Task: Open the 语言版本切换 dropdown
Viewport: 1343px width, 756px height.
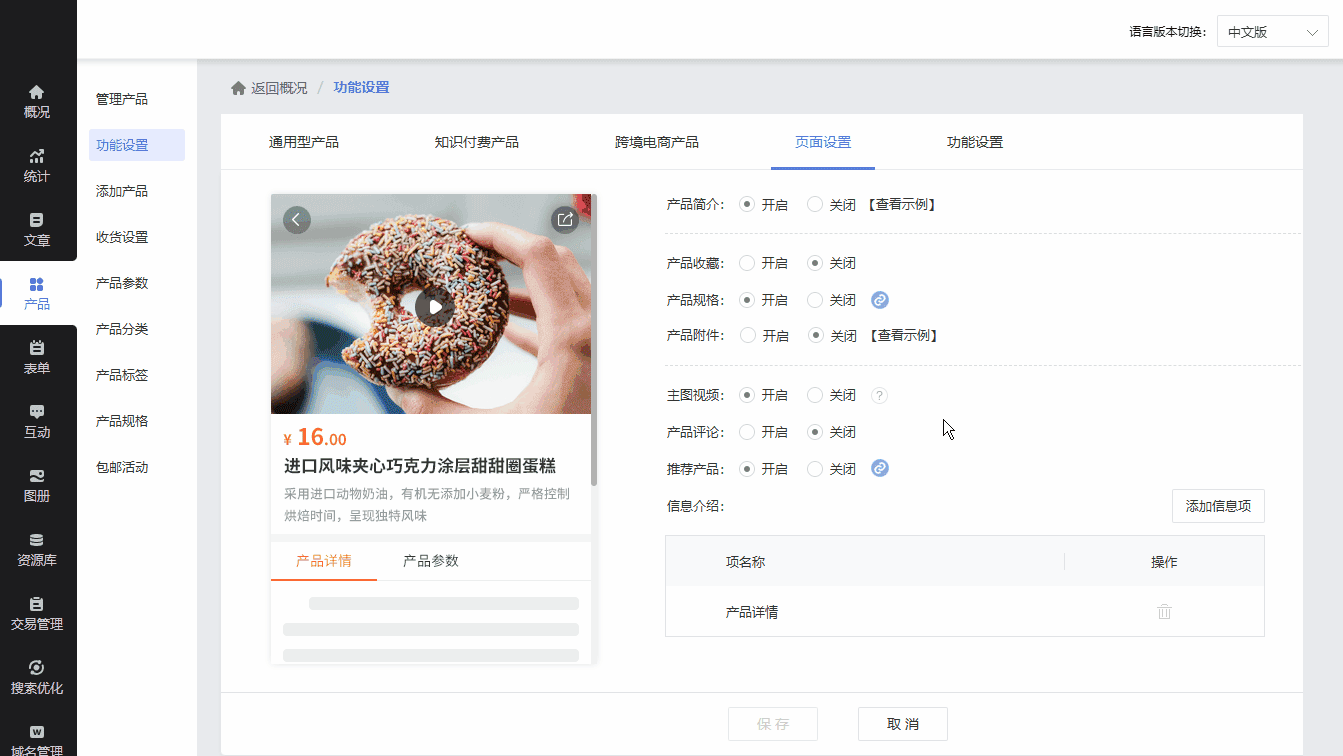Action: [x=1272, y=32]
